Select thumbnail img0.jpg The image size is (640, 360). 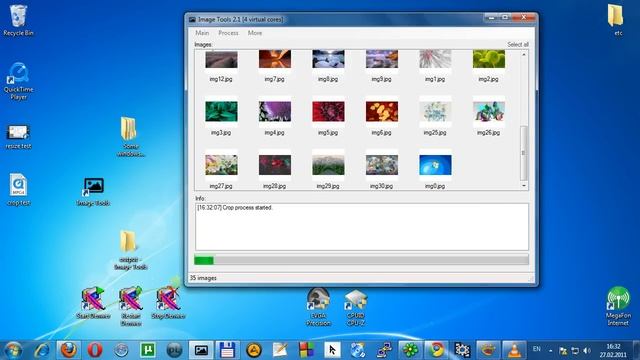[435, 170]
